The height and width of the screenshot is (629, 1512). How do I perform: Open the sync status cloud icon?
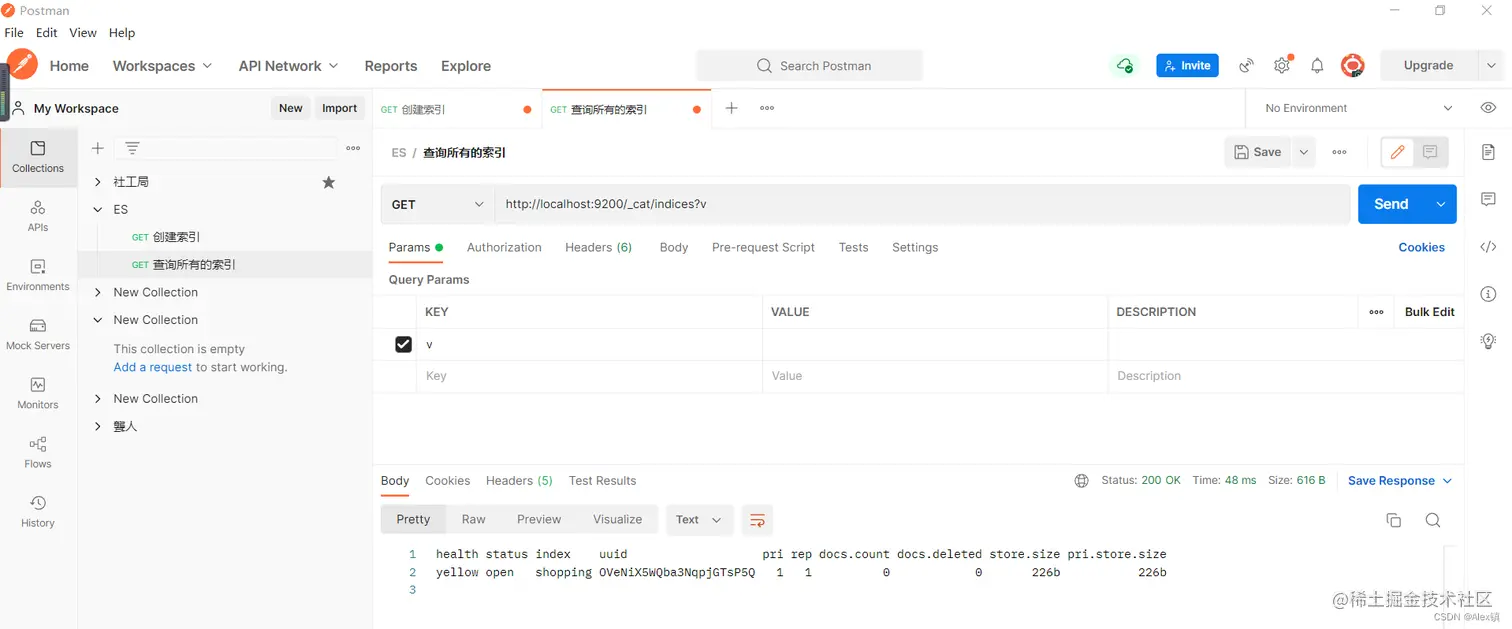[x=1125, y=65]
